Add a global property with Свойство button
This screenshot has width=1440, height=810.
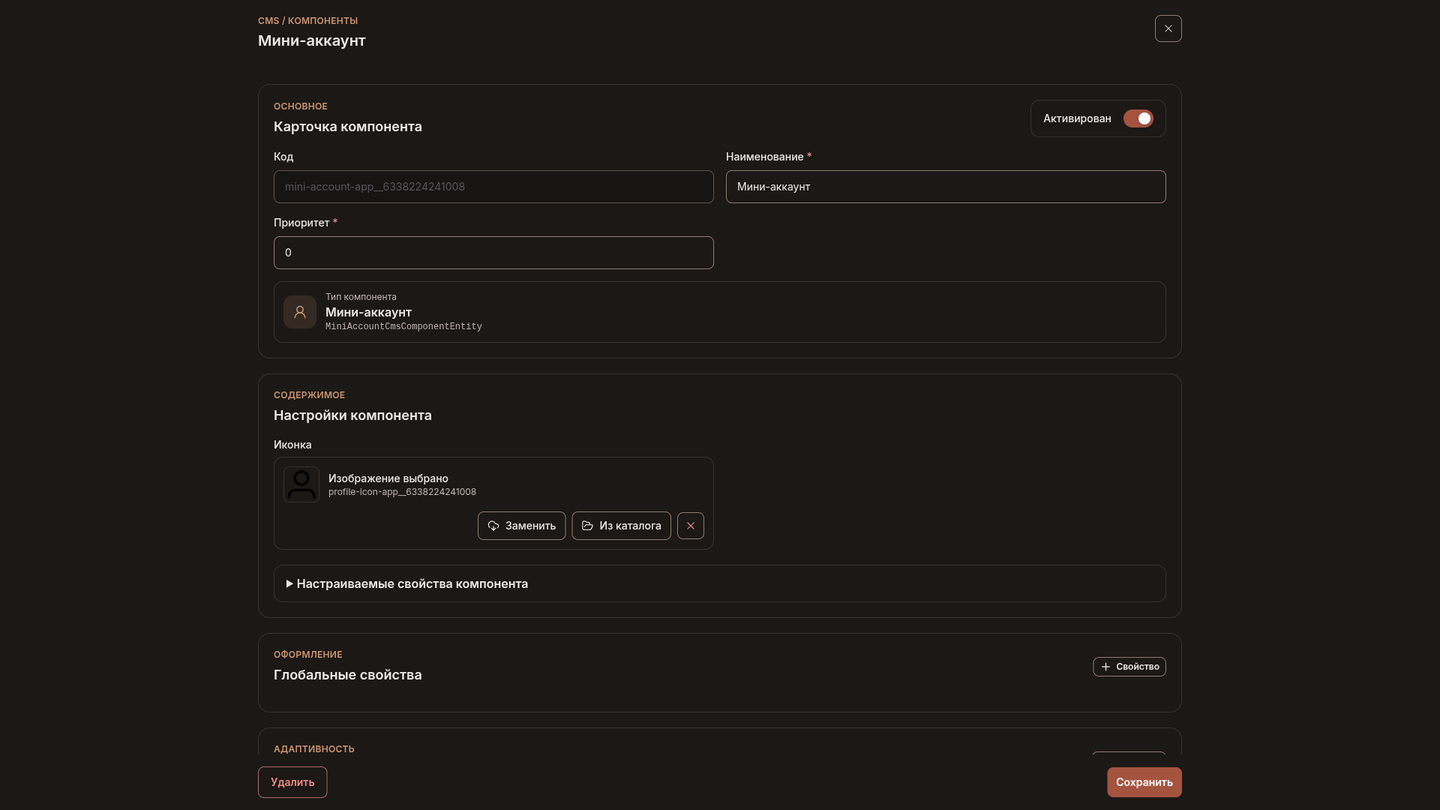(x=1129, y=667)
